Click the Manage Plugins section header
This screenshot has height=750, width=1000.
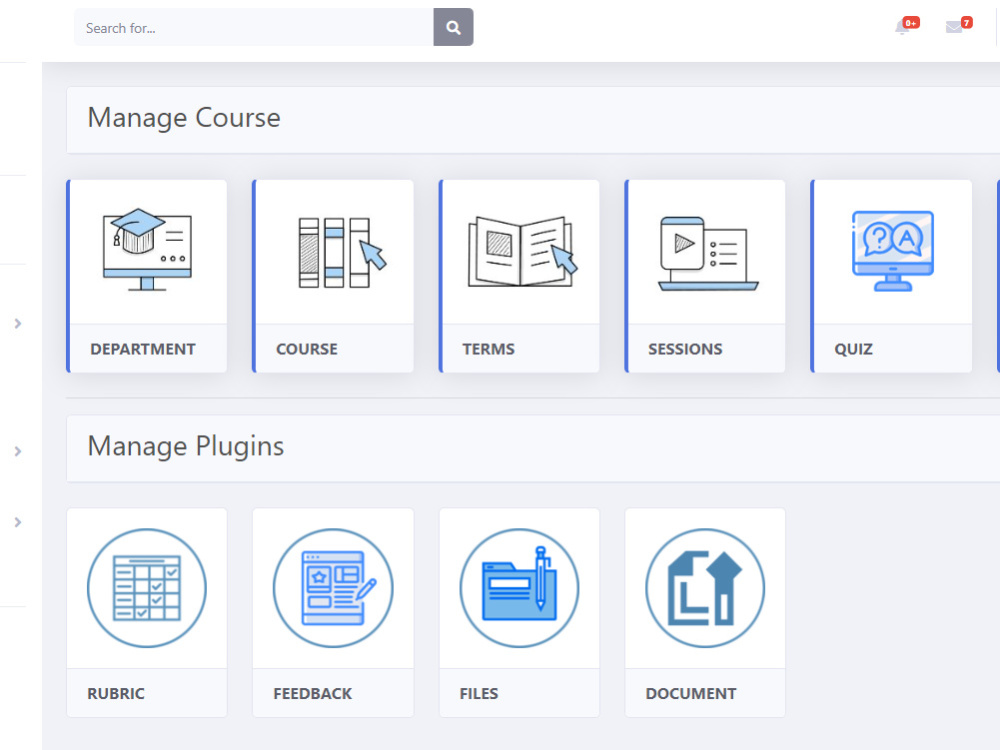point(185,446)
